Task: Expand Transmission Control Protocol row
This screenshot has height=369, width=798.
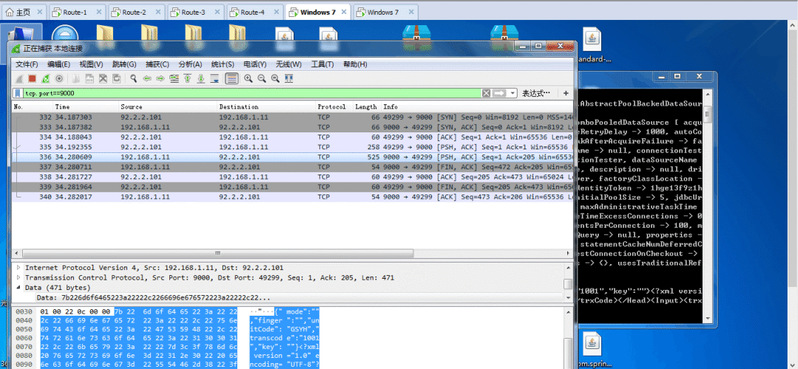Action: tap(19, 278)
